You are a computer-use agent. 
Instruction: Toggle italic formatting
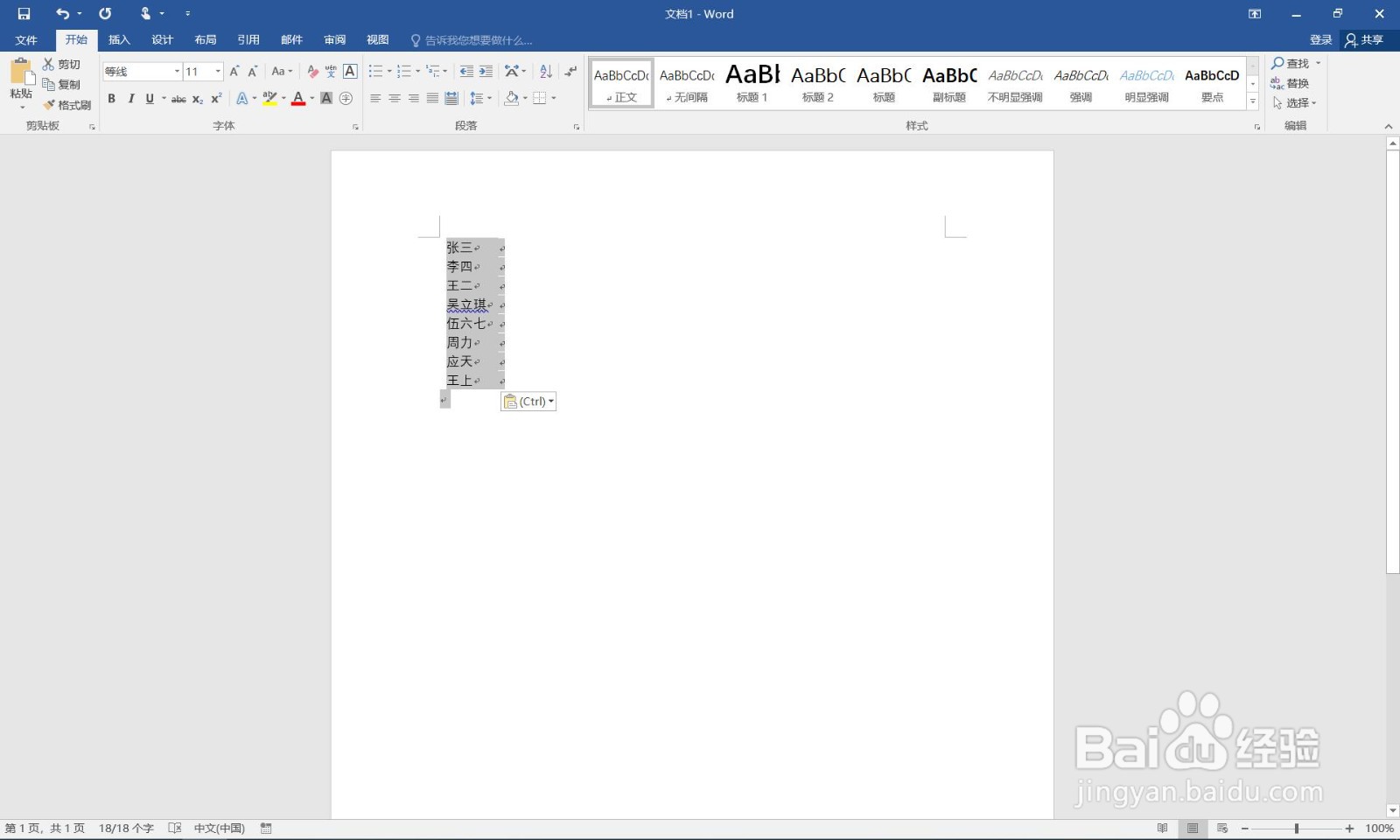(130, 99)
